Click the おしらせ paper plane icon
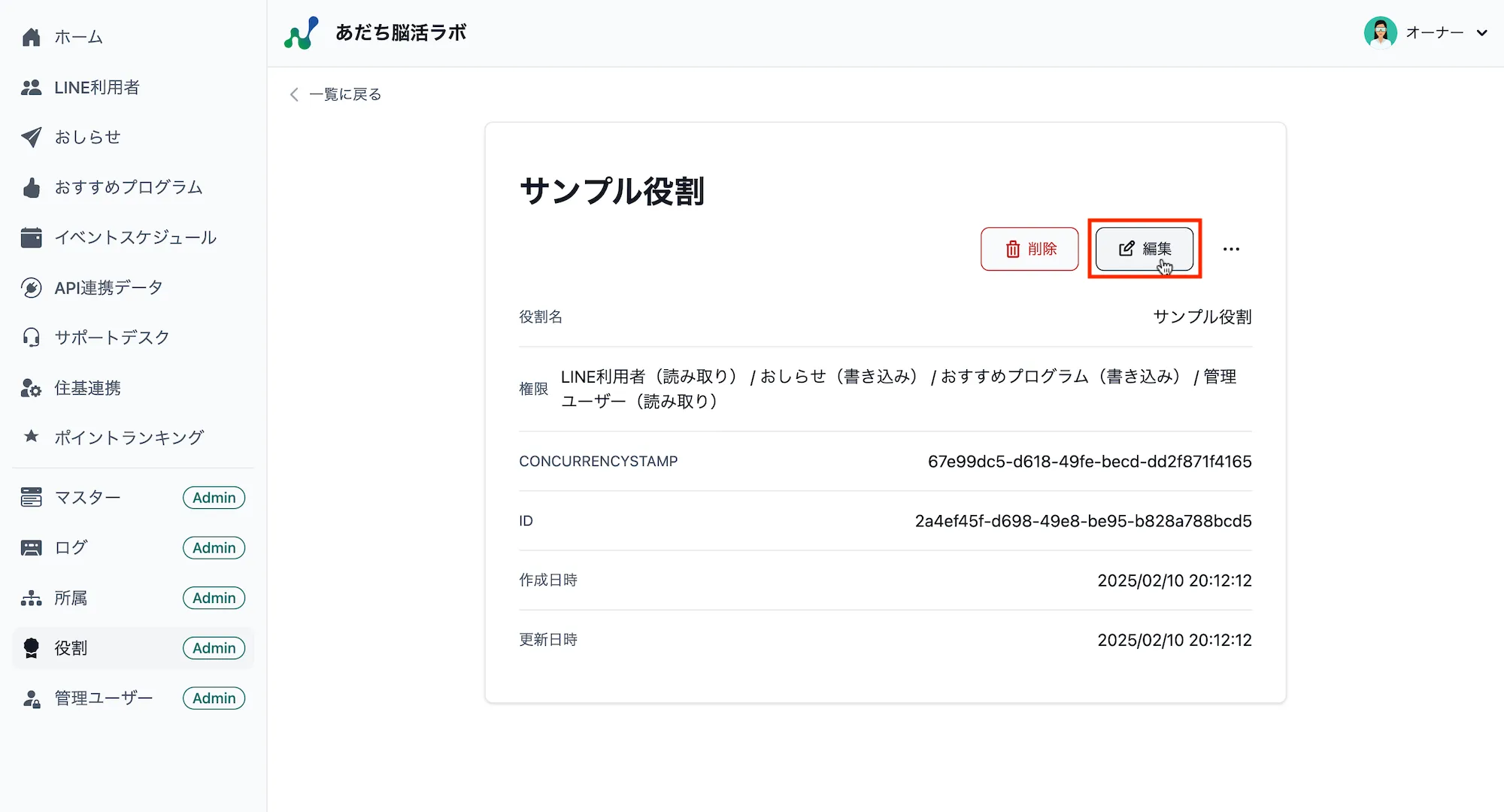This screenshot has height=812, width=1504. point(31,137)
